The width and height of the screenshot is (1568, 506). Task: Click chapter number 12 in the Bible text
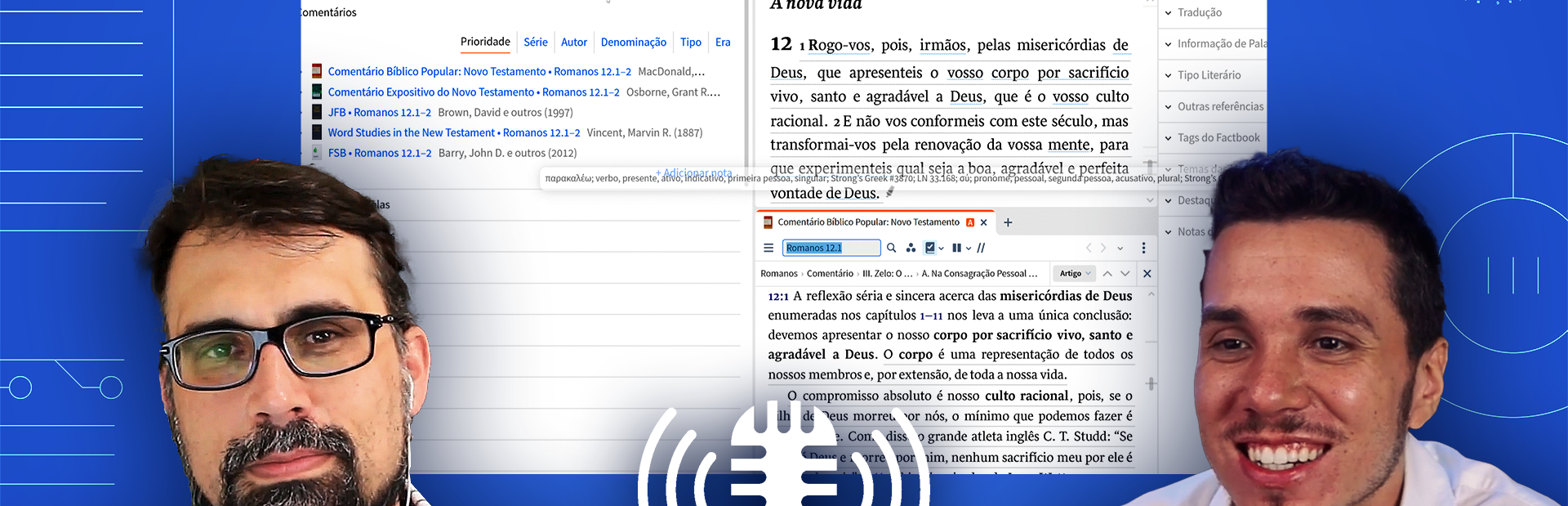(x=781, y=43)
